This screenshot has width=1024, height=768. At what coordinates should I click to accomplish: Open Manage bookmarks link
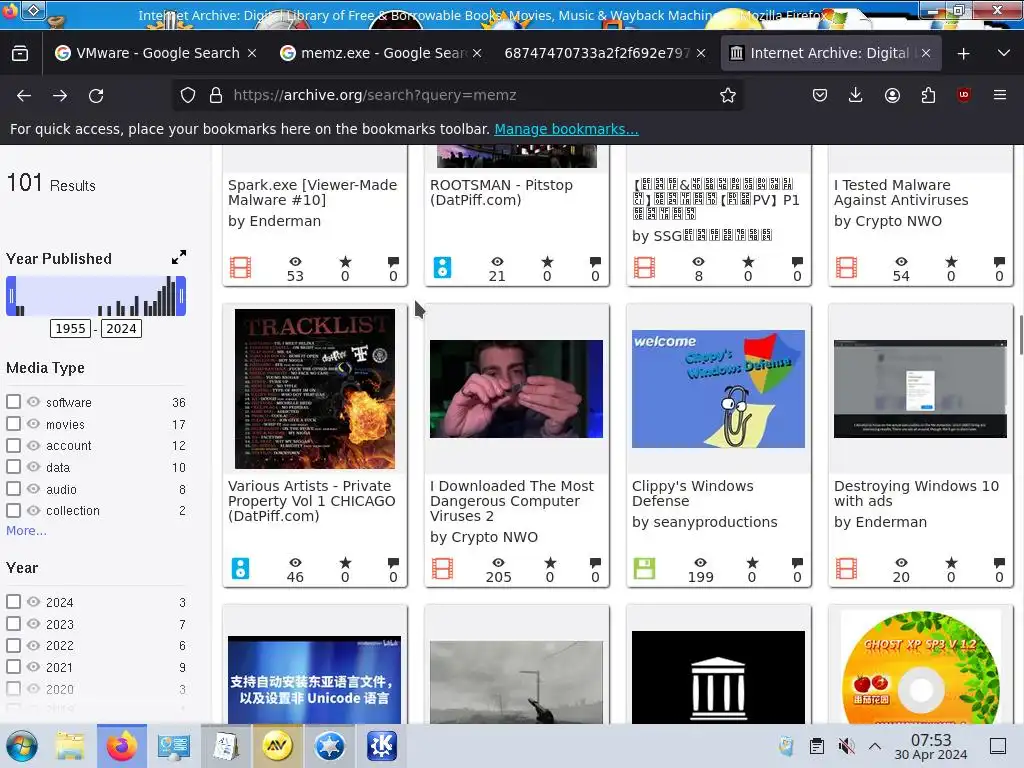click(x=566, y=129)
